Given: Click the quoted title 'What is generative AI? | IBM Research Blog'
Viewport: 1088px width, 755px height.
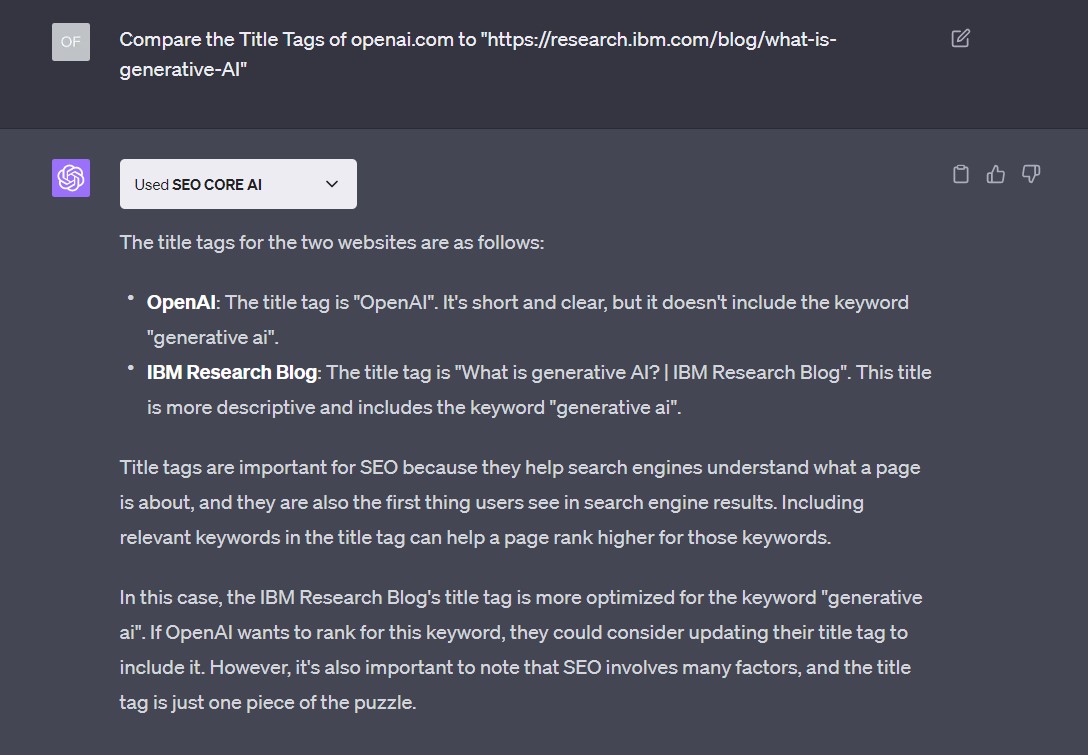Looking at the screenshot, I should pos(652,373).
